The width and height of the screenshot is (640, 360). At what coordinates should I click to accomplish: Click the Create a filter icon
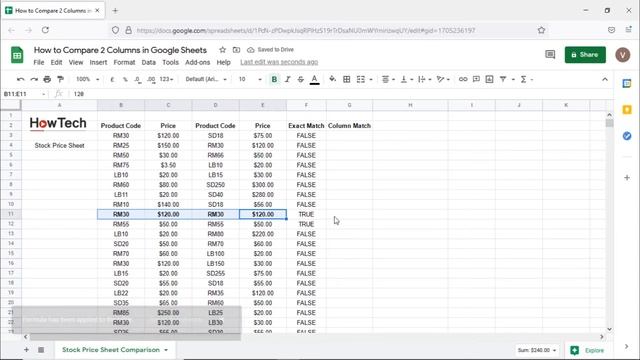[x=503, y=79]
